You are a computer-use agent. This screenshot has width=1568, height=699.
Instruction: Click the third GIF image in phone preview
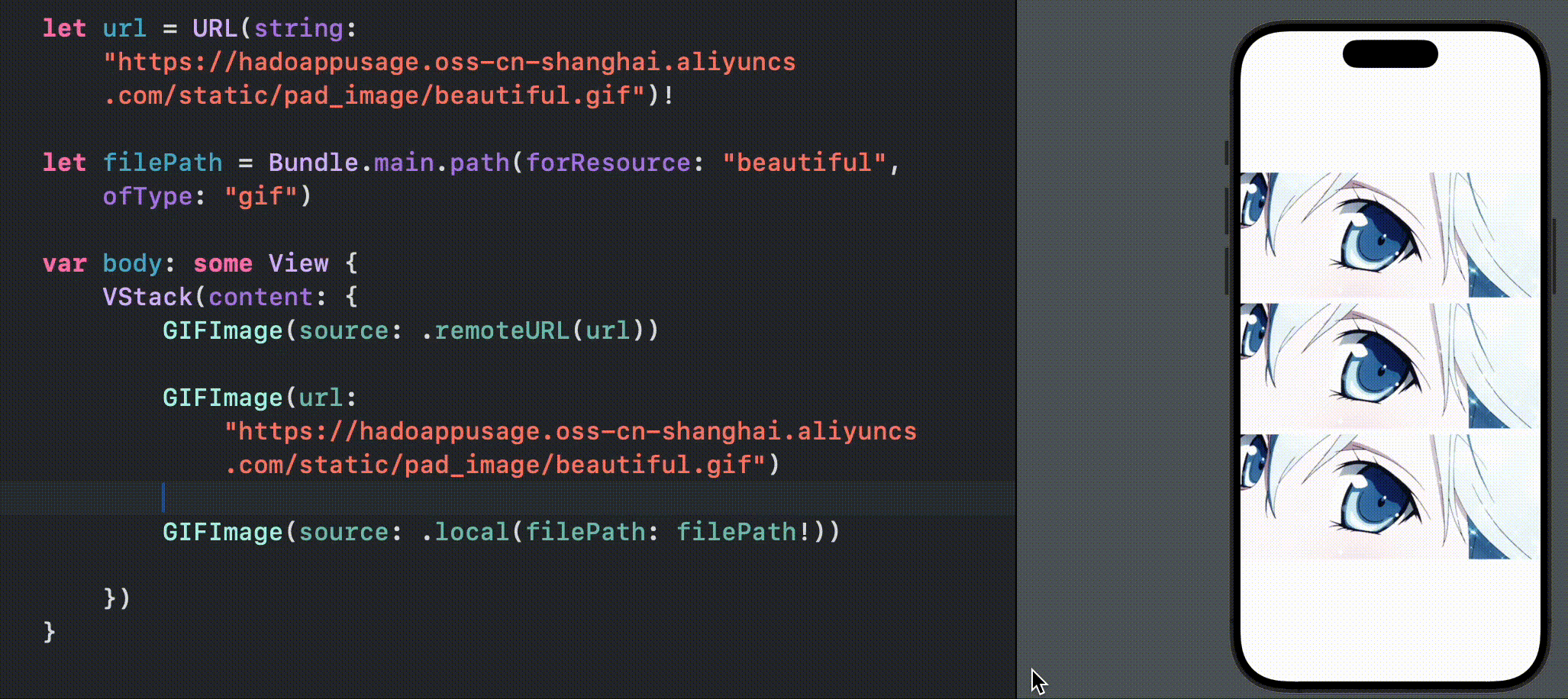pos(1389,498)
